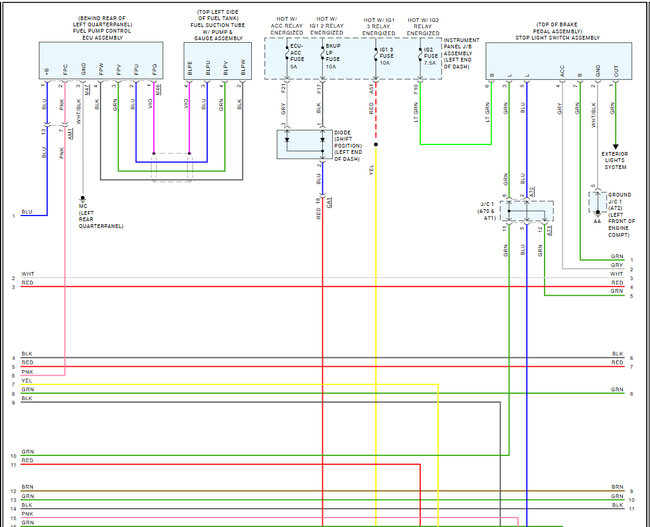Click the F17 pin label
Screen dimensions: 650x527
coord(319,88)
